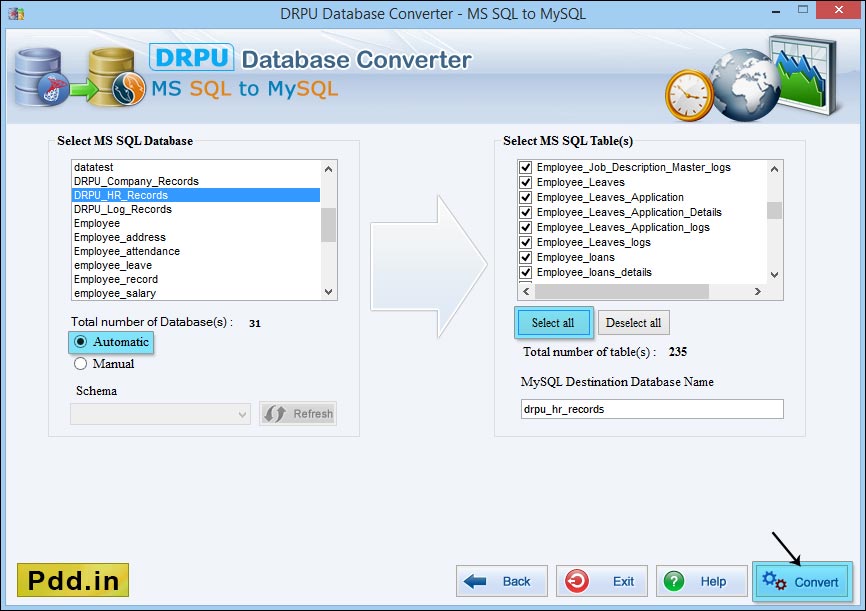Uncheck the Employee_Leaves table checkbox
Screen dimensions: 866x611
(525, 182)
